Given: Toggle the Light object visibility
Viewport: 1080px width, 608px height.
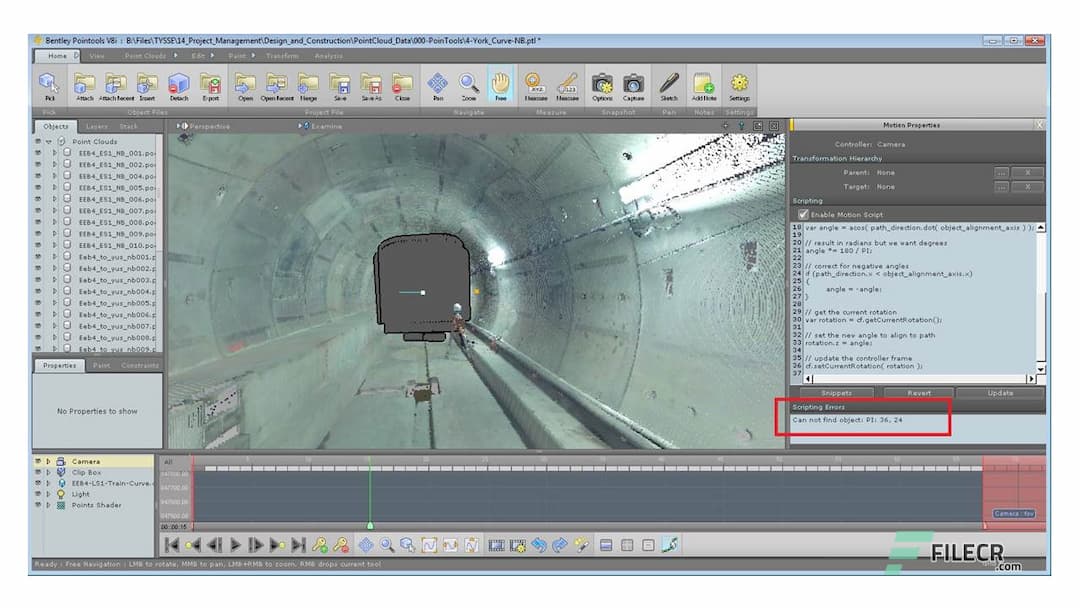Looking at the screenshot, I should point(37,493).
